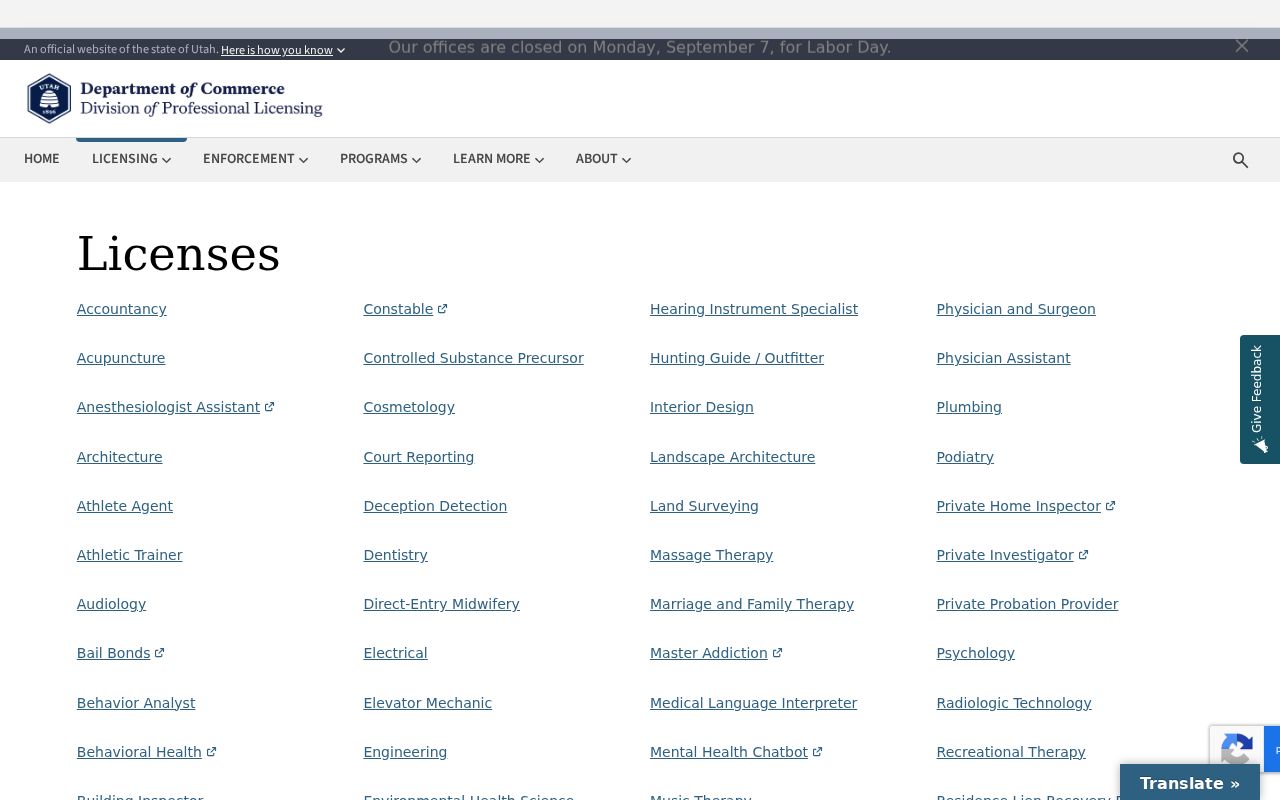Expand the Programs dropdown menu

pyautogui.click(x=380, y=159)
